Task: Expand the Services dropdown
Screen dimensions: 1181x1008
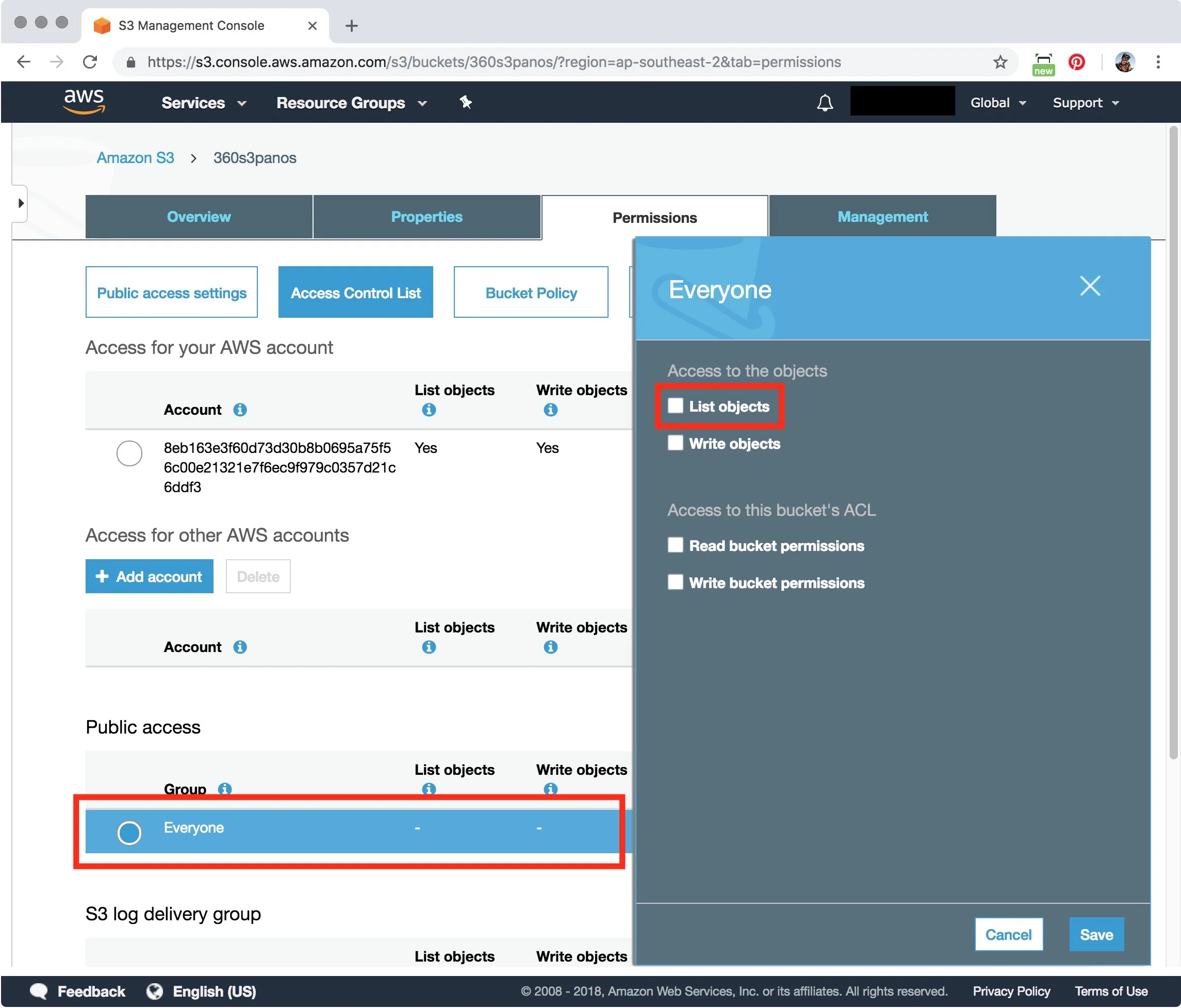Action: (204, 103)
